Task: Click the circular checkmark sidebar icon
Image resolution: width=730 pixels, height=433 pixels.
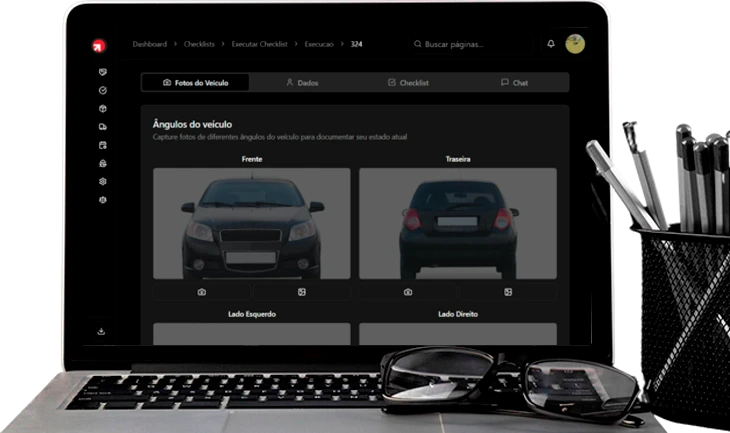Action: pos(102,90)
